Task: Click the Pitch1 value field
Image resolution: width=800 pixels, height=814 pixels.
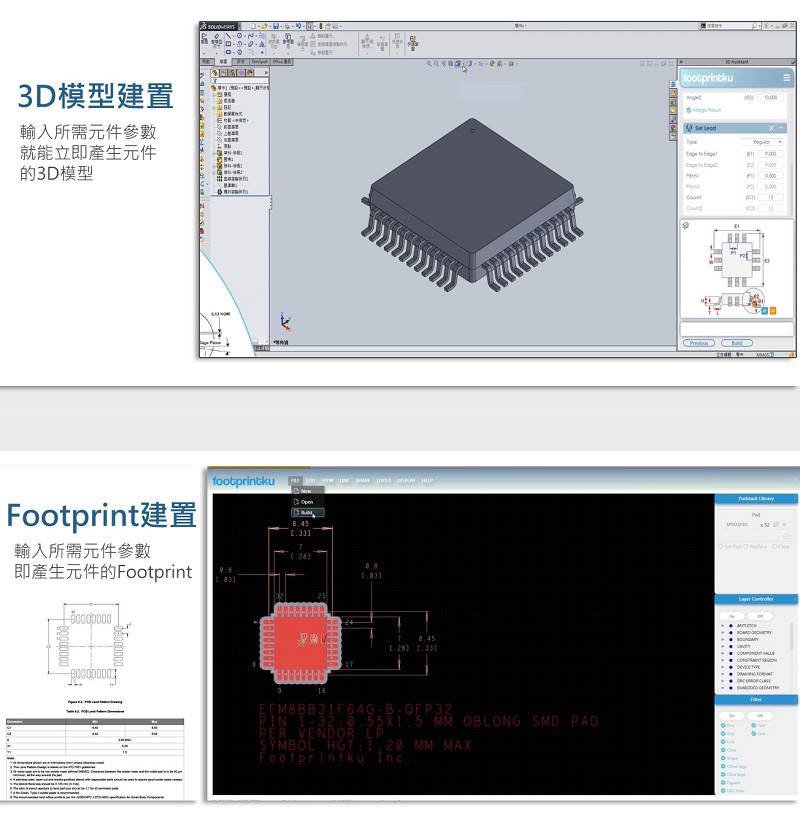Action: 770,176
